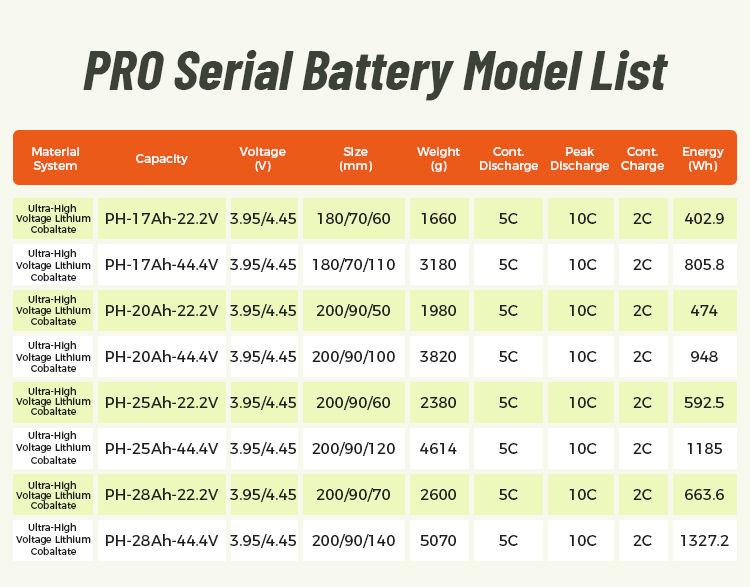Select the Energy (Wh) column header
750x587 pixels.
point(703,158)
